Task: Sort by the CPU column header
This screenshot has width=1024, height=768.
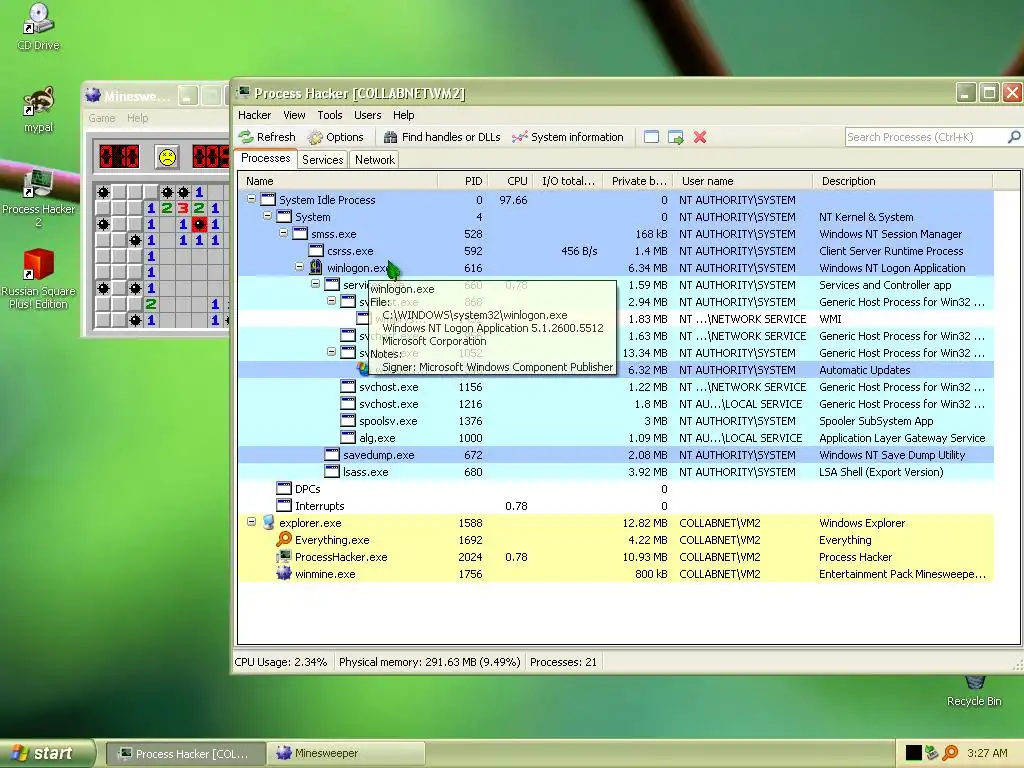Action: coord(511,181)
